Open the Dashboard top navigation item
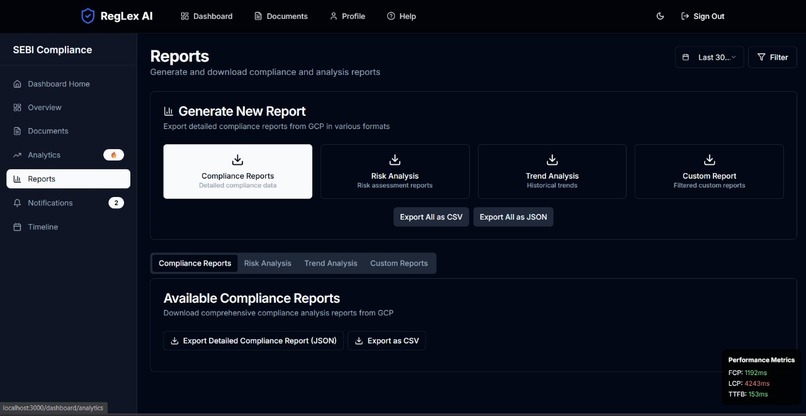The image size is (806, 416). (207, 16)
